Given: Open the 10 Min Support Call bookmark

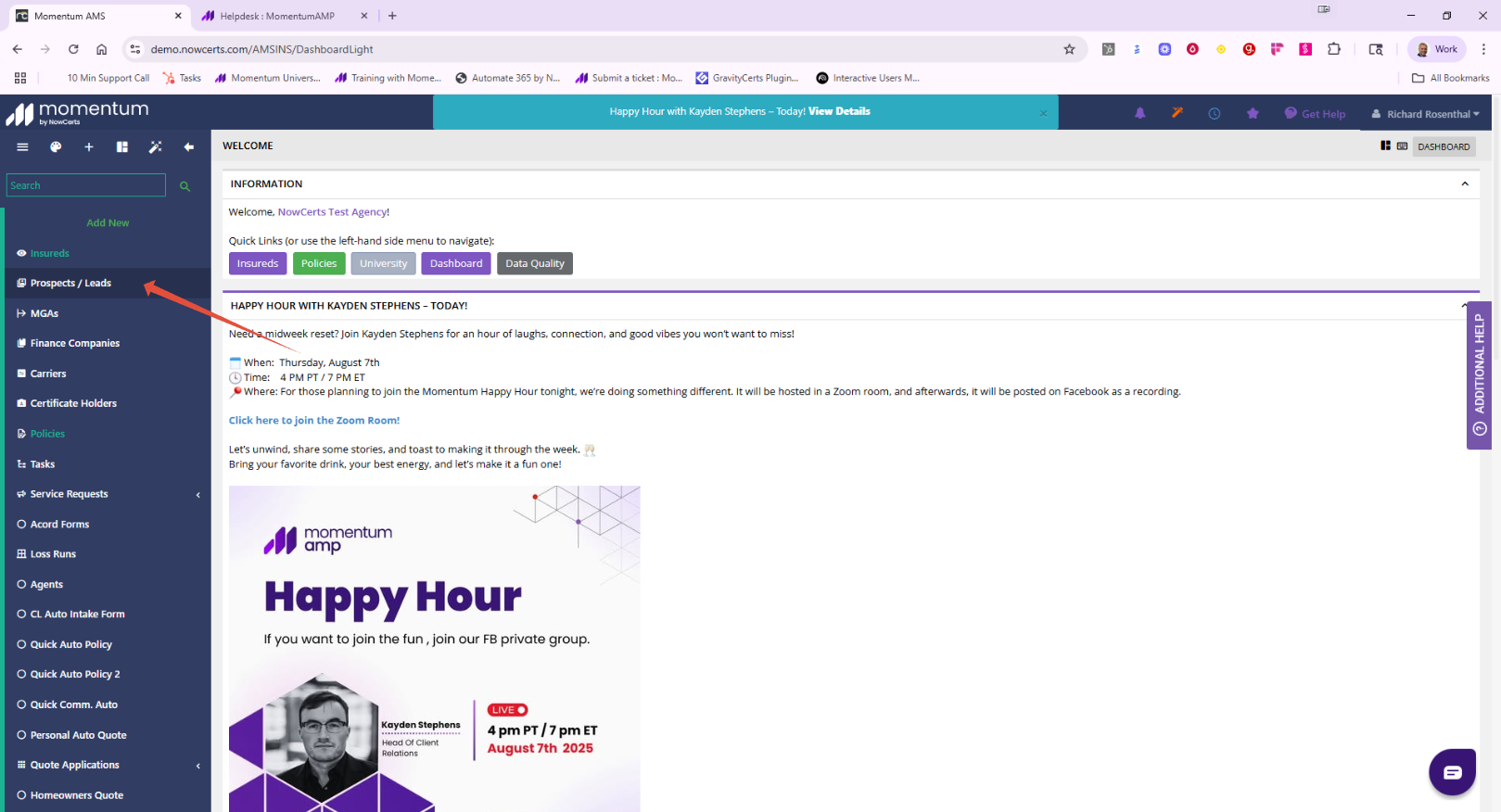Looking at the screenshot, I should point(108,78).
